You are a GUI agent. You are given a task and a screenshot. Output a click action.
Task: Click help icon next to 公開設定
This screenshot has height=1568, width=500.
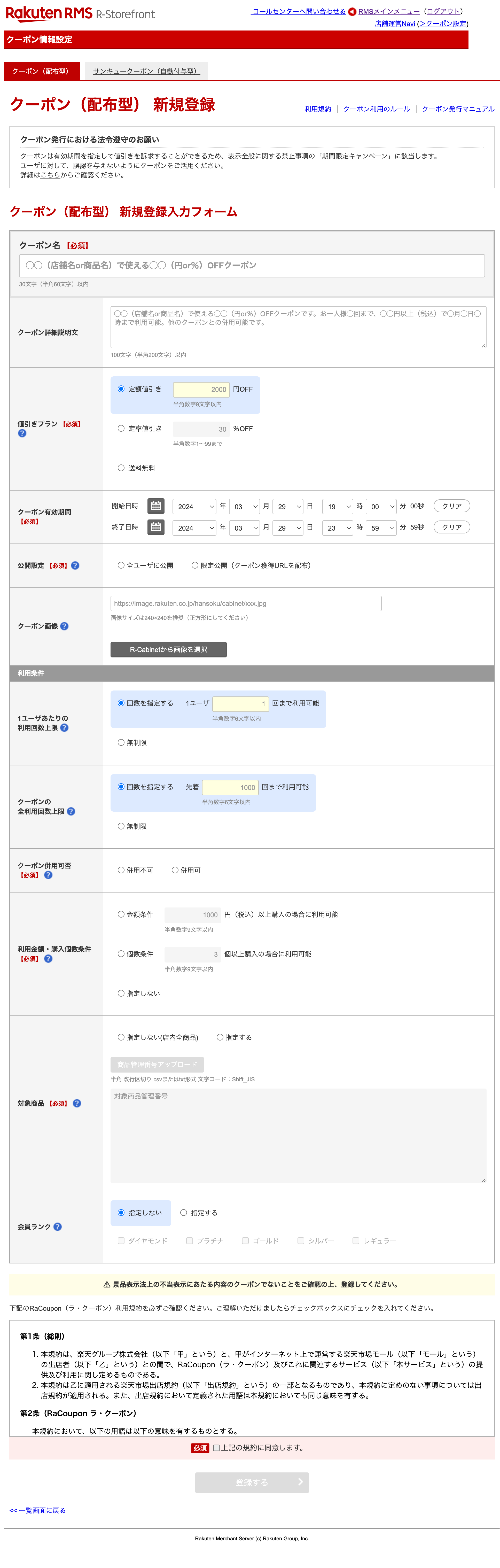(75, 565)
